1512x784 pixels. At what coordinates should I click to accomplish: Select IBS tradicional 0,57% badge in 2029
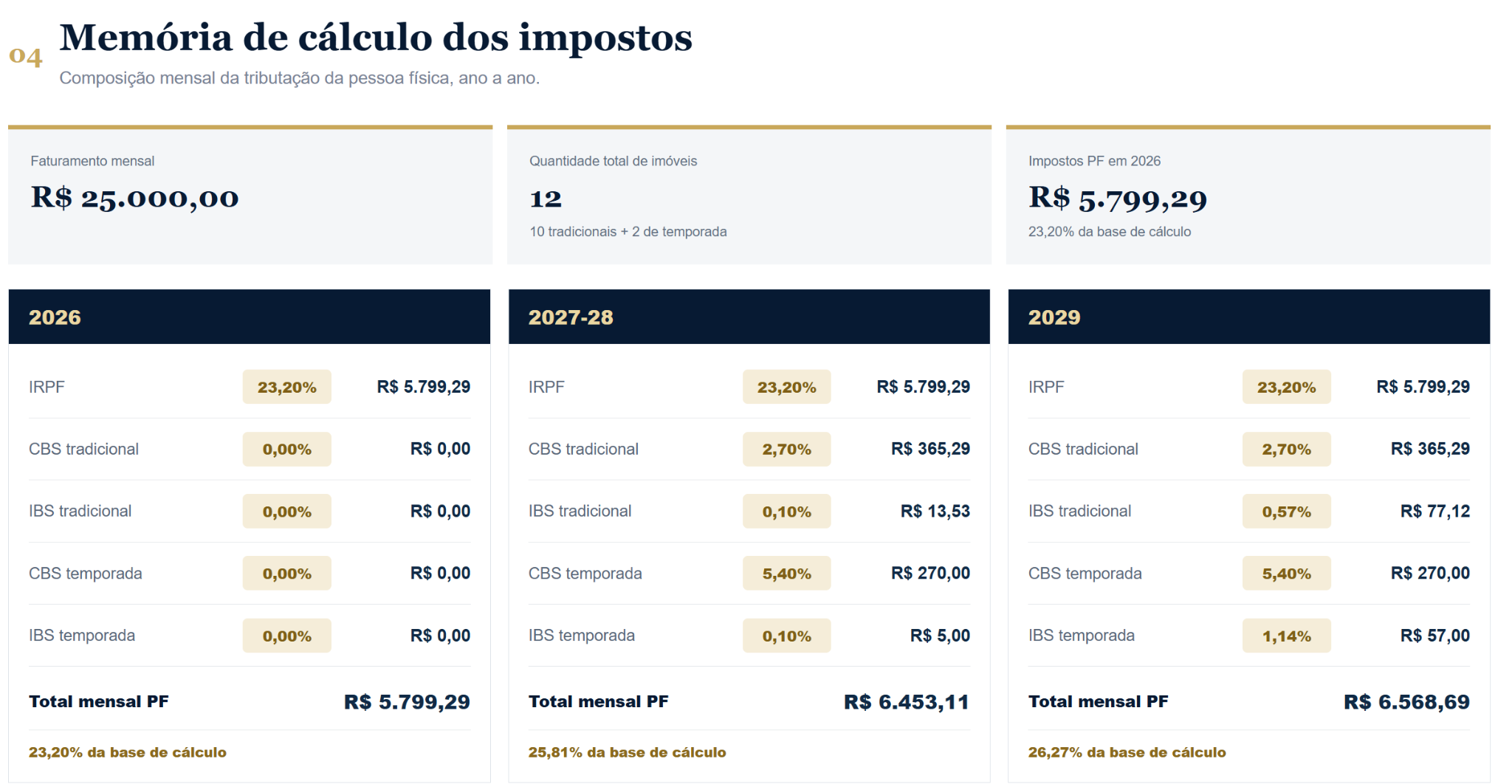point(1286,511)
